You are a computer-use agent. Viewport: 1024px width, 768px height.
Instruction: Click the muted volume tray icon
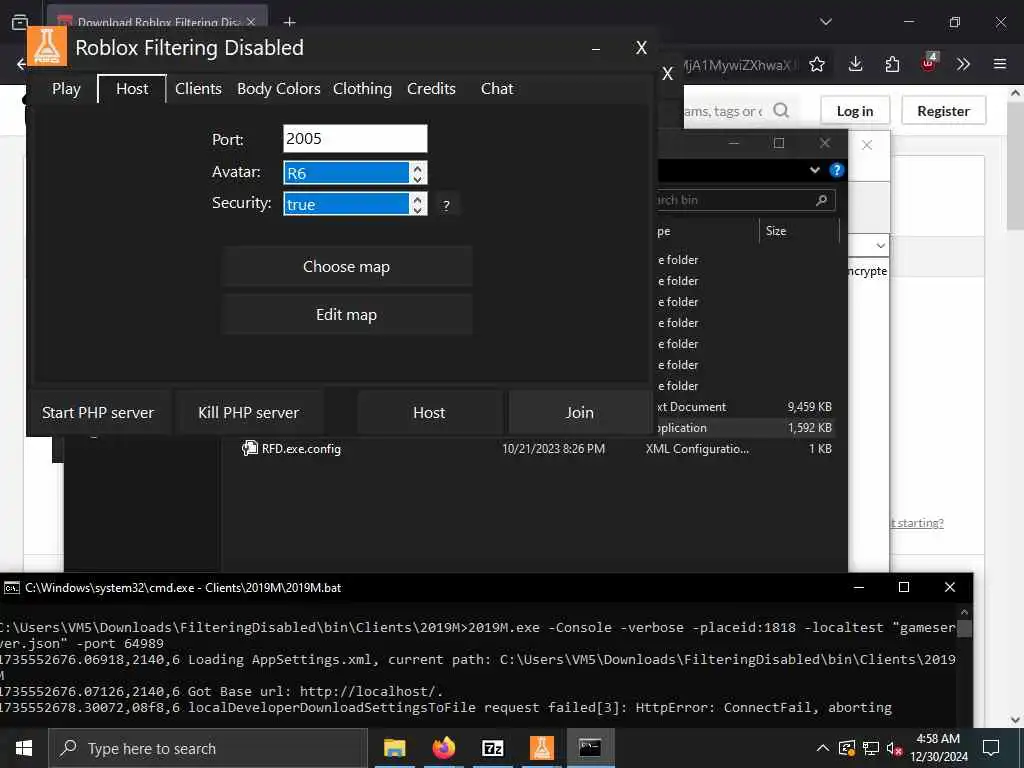tap(894, 748)
